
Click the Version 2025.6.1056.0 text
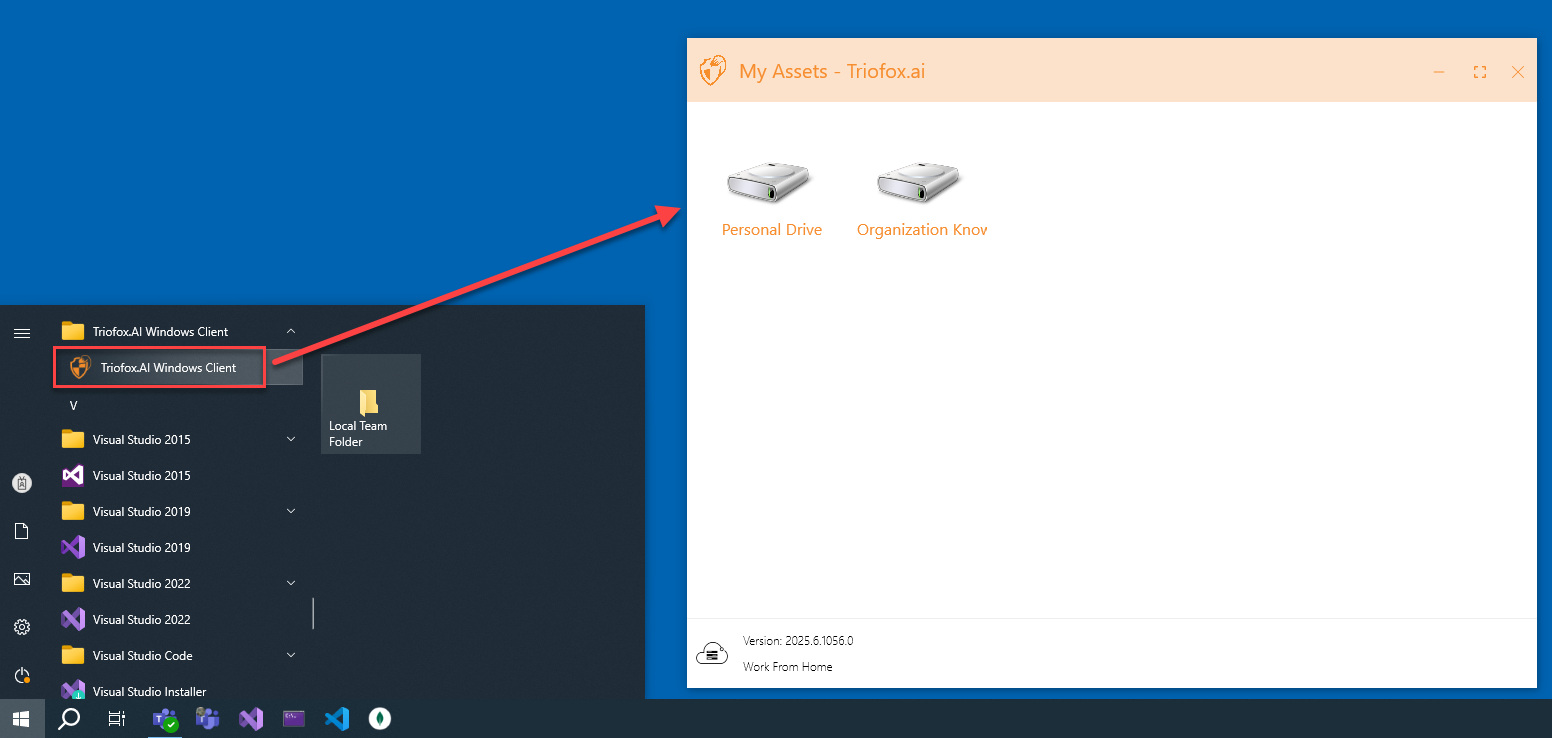[x=798, y=641]
